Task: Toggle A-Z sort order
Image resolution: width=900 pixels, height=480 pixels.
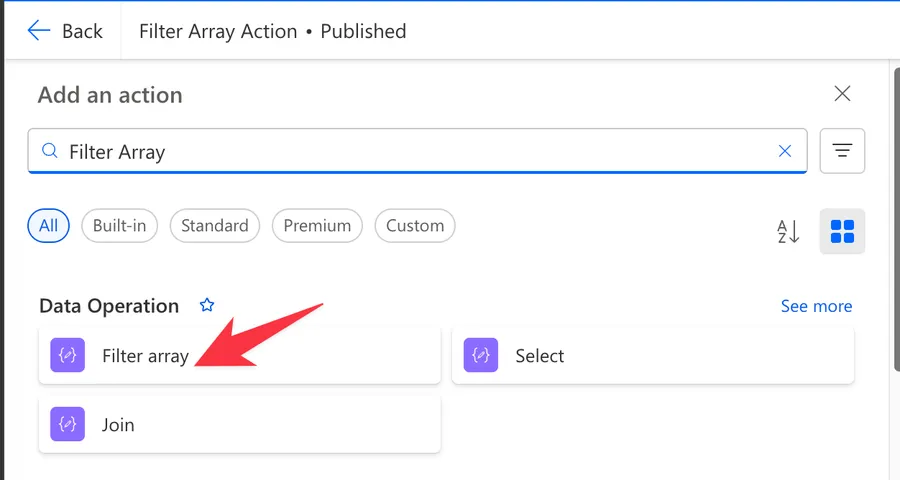Action: pos(788,231)
